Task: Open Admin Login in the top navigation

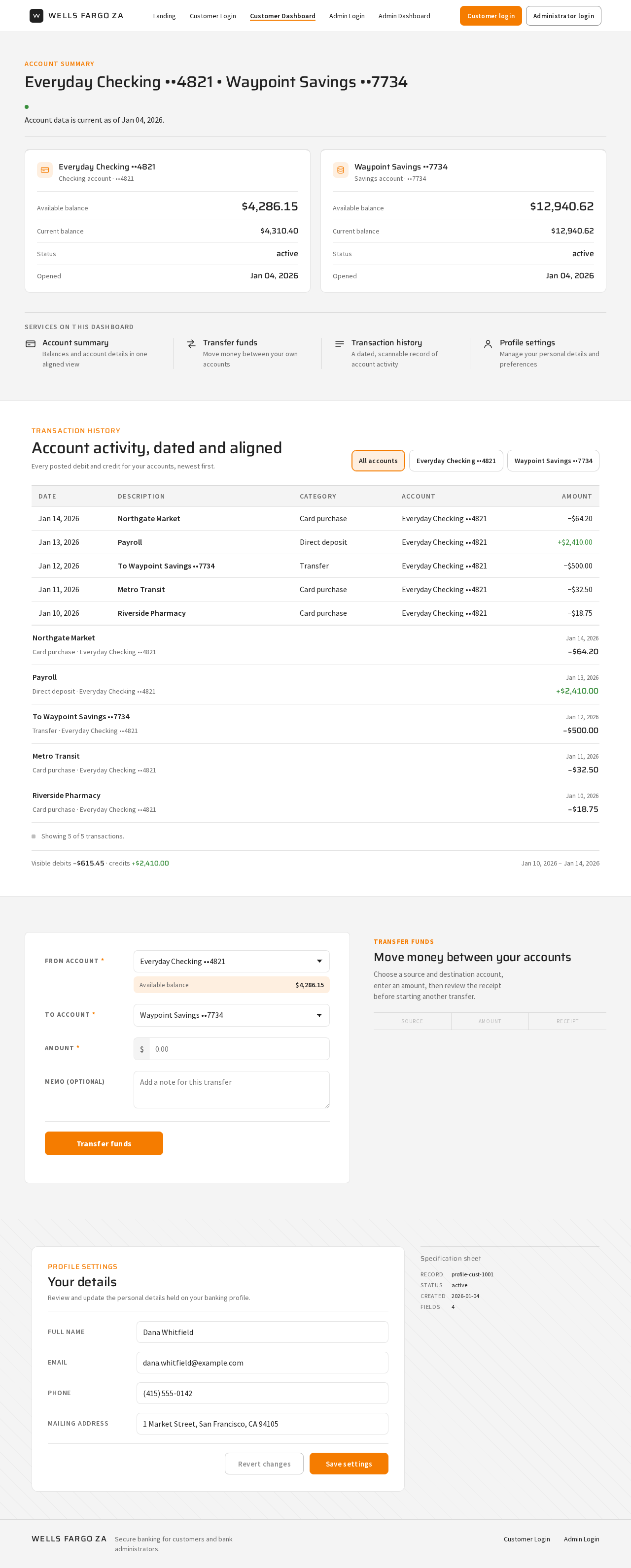Action: 347,16
